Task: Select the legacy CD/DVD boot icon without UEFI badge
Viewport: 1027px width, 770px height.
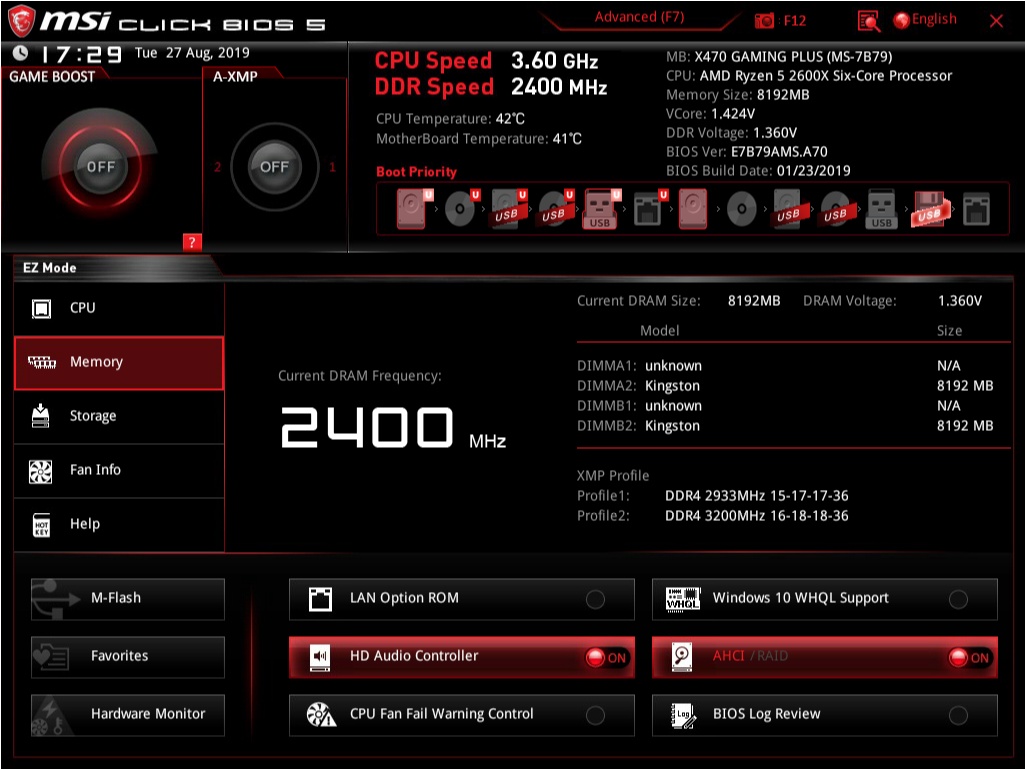Action: 741,210
